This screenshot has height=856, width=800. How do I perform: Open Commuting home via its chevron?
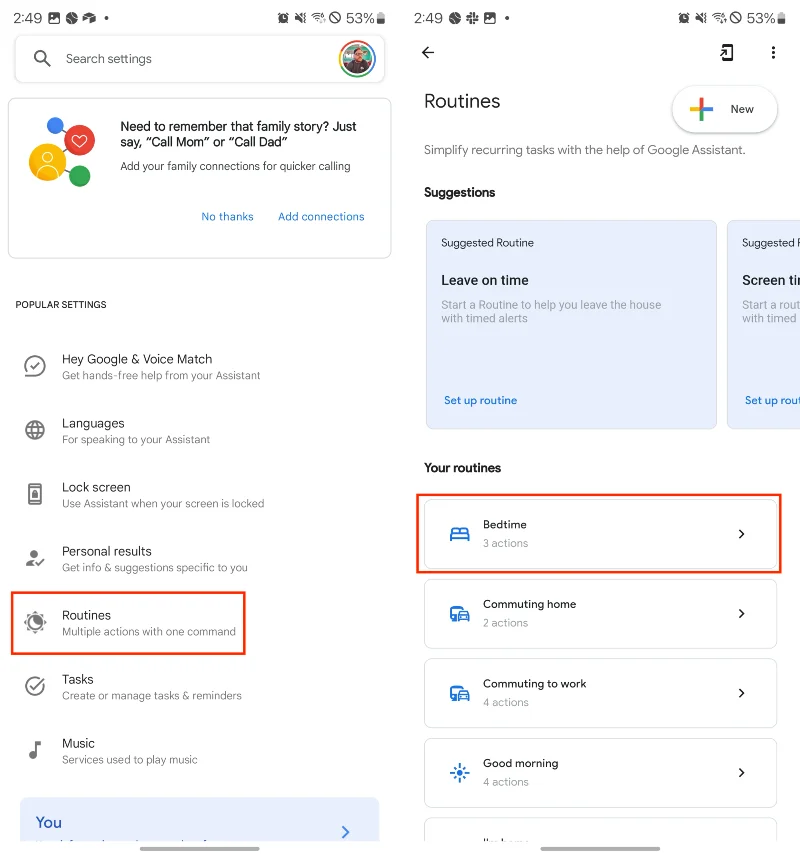(742, 613)
